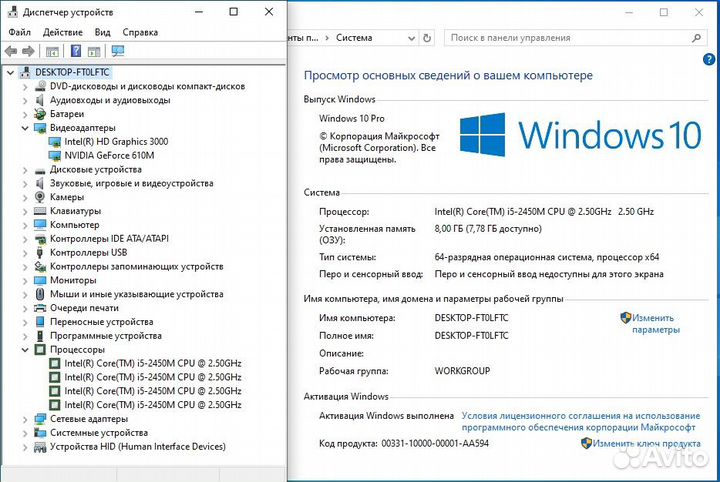Select the product code 00331-10000-00001-AA594
720x482 pixels.
click(x=435, y=443)
